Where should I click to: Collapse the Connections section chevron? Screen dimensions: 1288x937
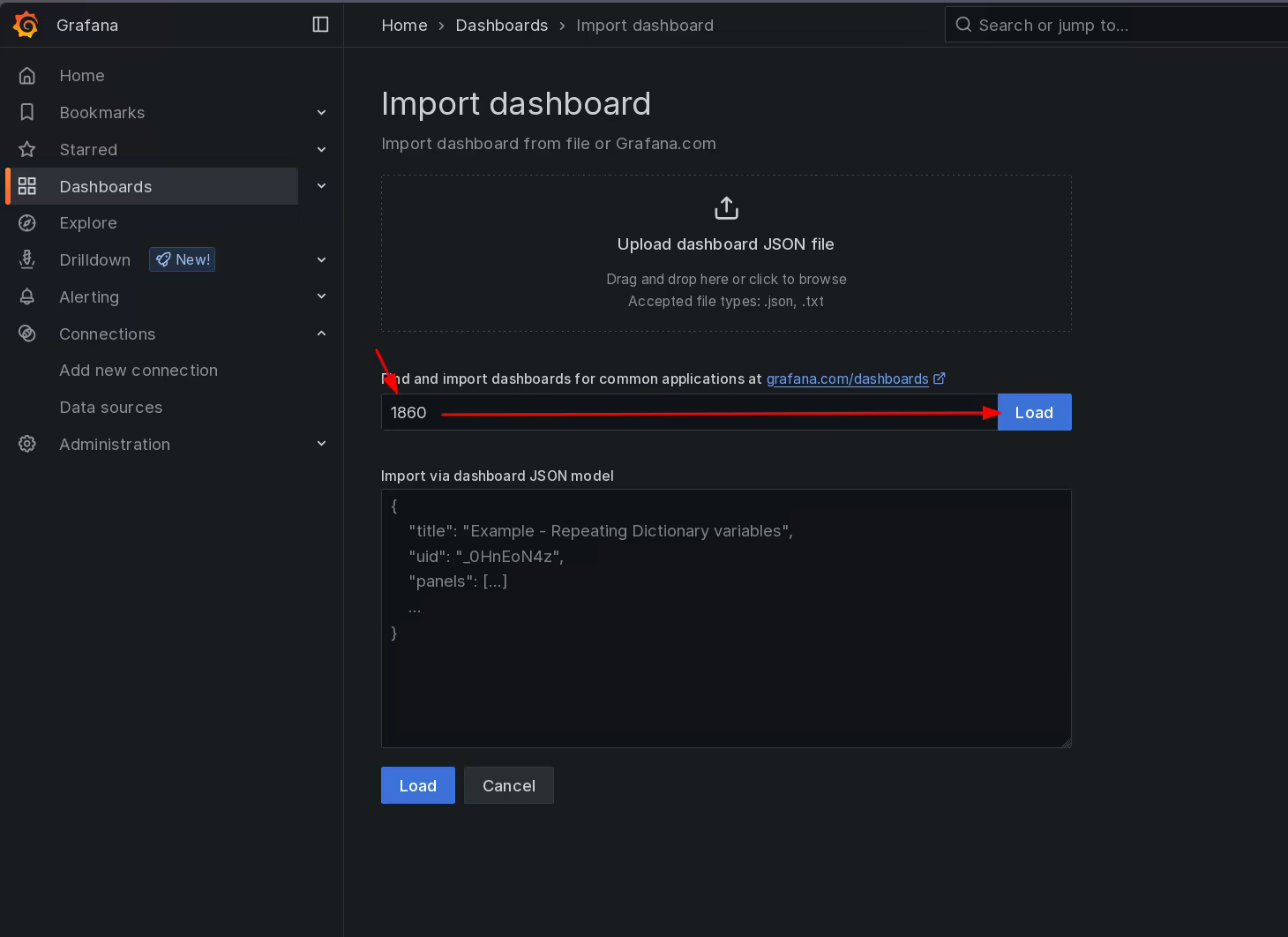(x=321, y=334)
